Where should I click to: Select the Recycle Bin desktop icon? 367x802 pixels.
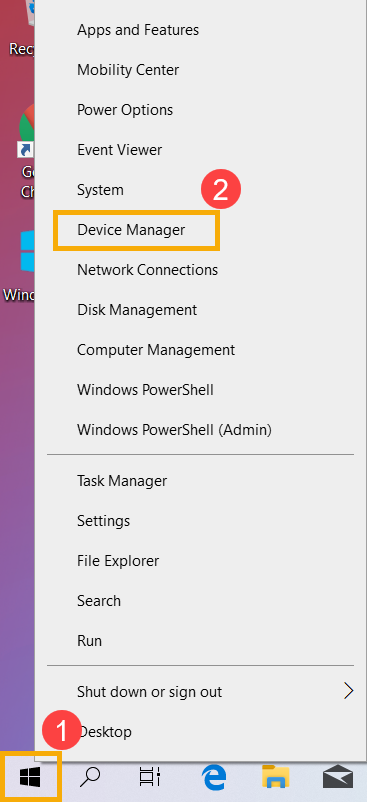pyautogui.click(x=21, y=28)
